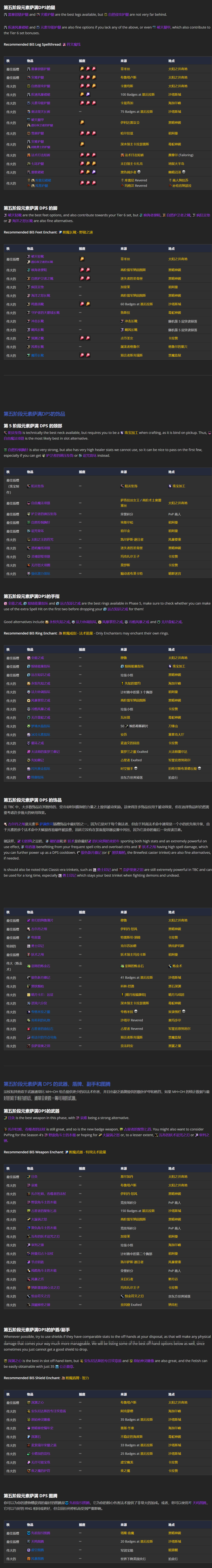This screenshot has width=212, height=1568.
Task: Click item icon in the 100 Badges row
Action: [29, 94]
